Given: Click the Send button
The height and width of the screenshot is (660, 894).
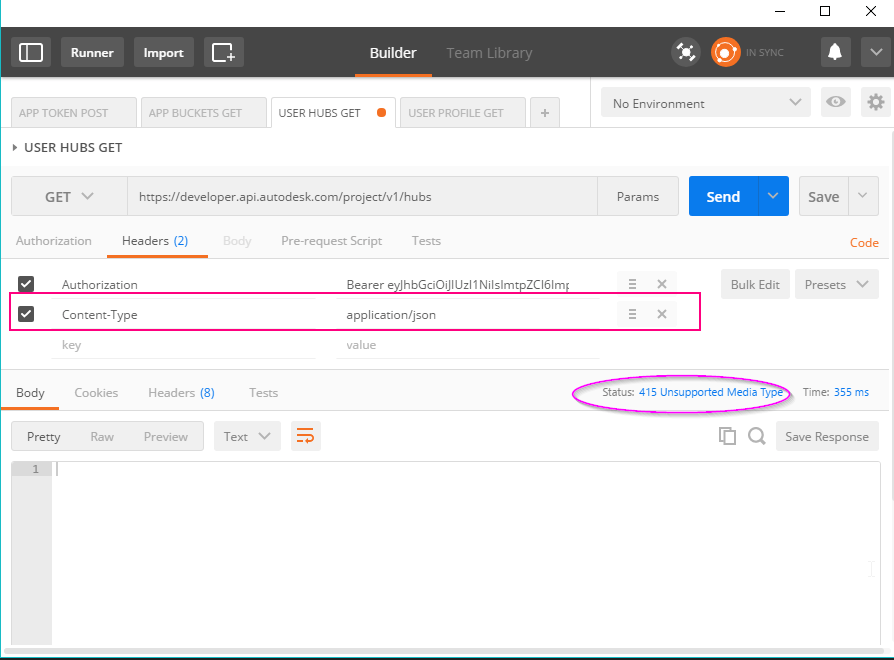Looking at the screenshot, I should (x=722, y=196).
